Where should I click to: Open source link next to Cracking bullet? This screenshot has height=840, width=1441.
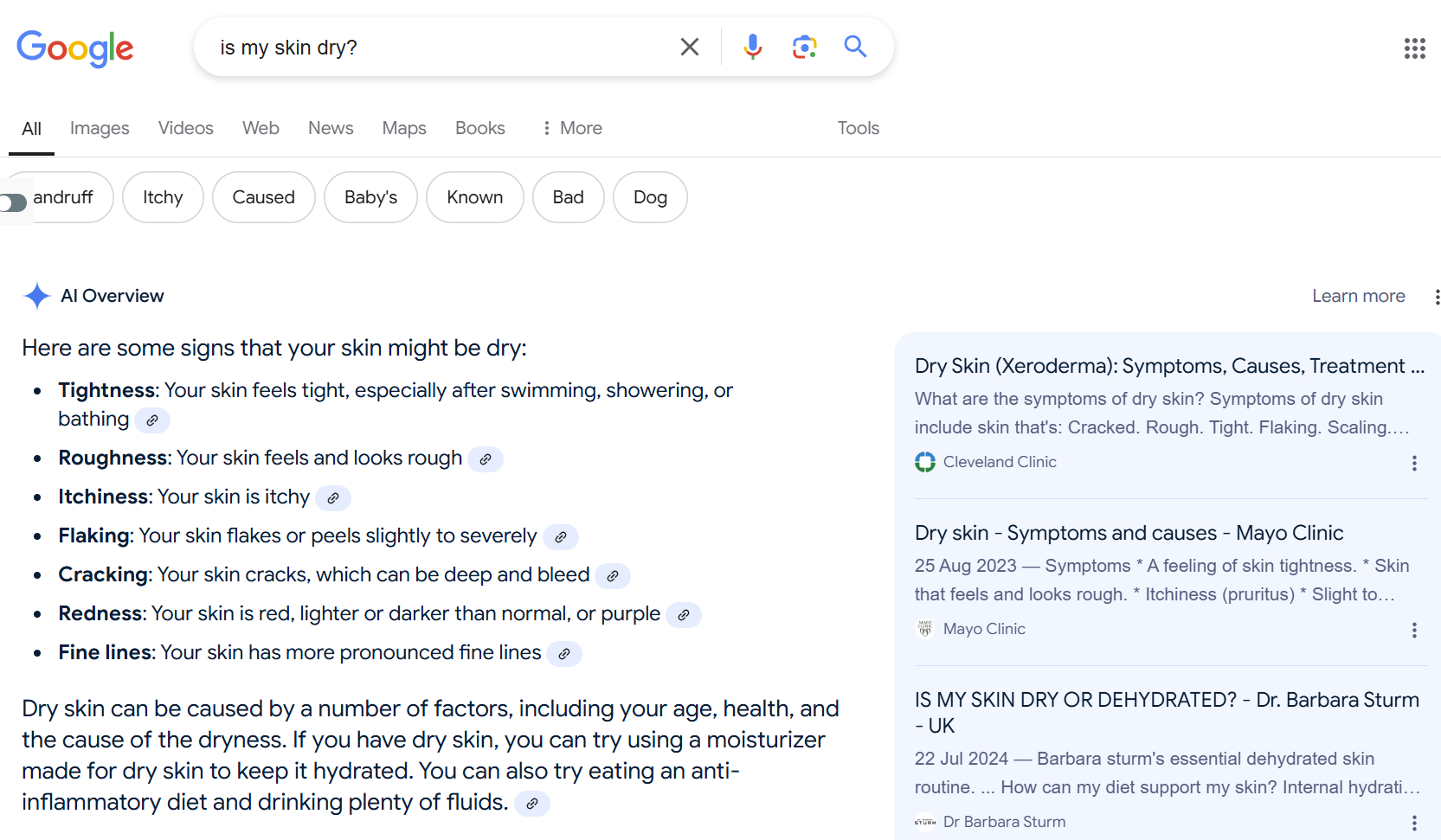coord(613,576)
